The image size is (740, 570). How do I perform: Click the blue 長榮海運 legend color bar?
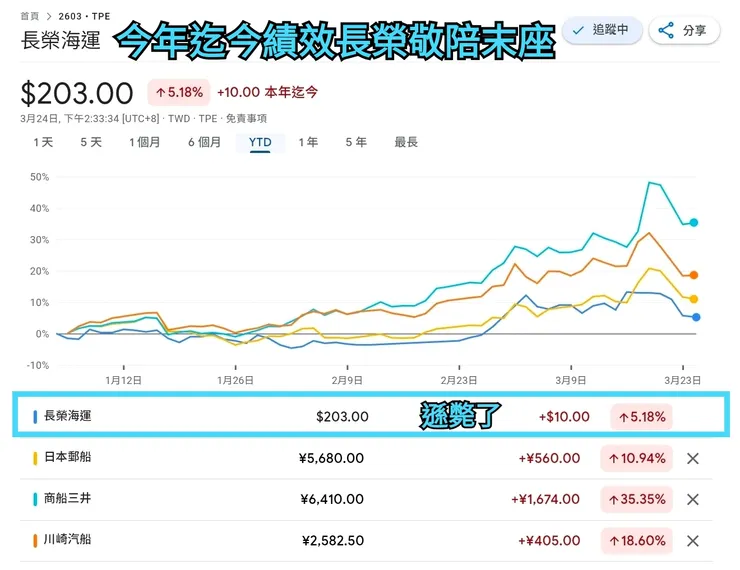[x=35, y=417]
